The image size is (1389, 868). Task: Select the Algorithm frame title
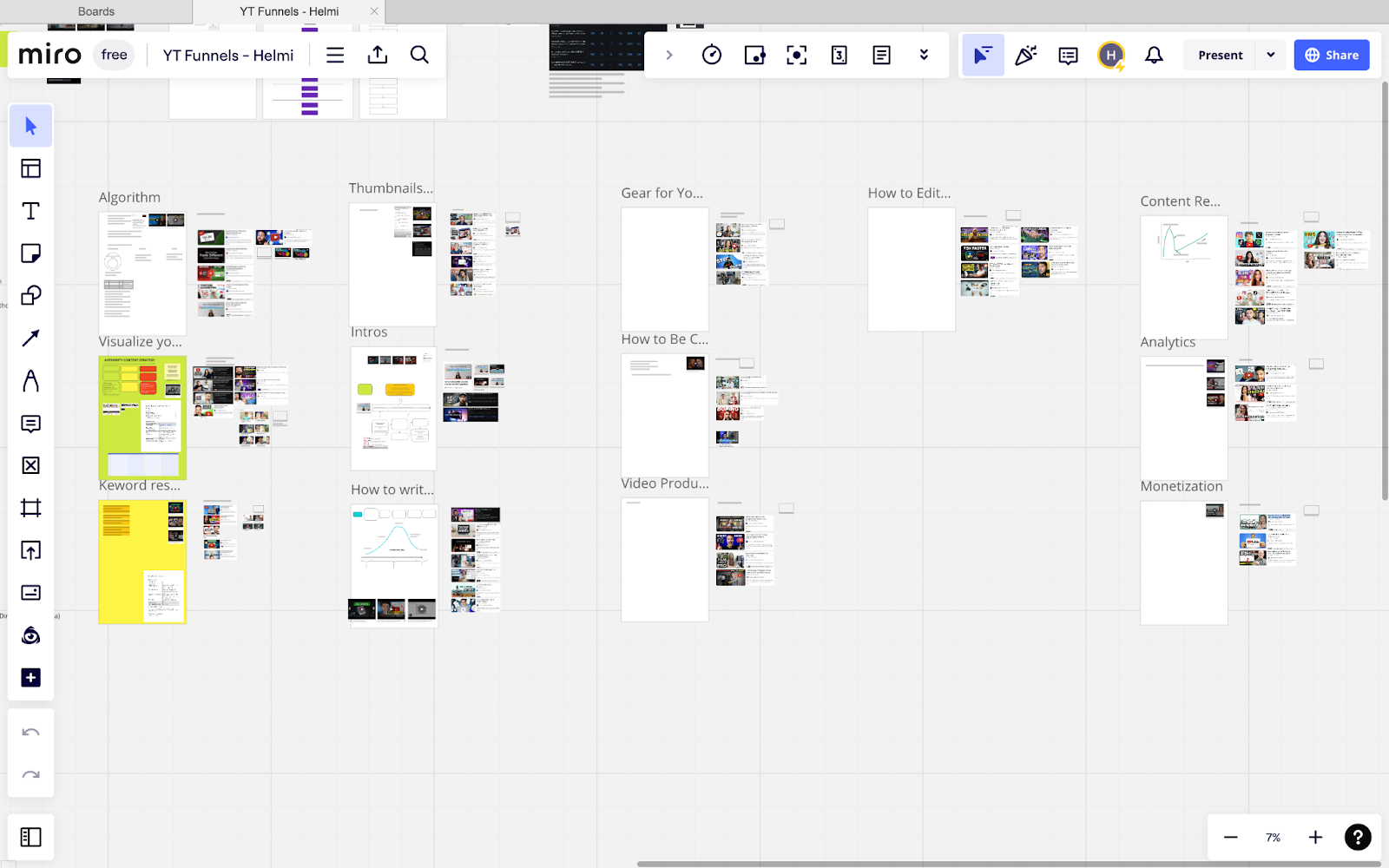129,198
